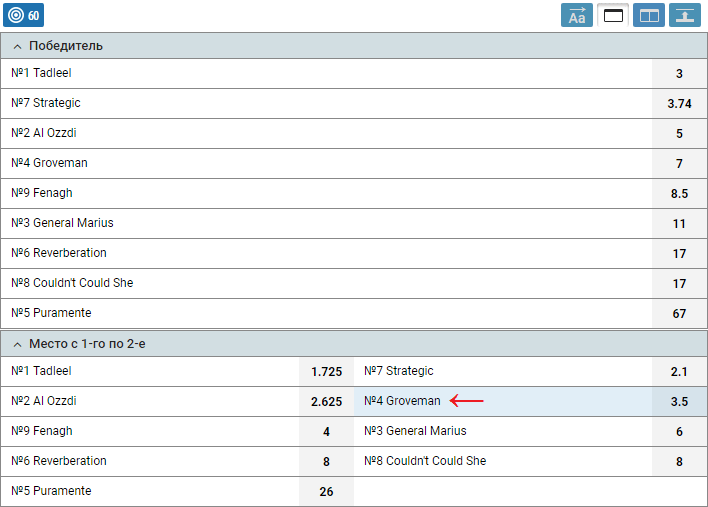This screenshot has height=507, width=708.
Task: Click №7 Strategic name in winner list
Action: (46, 103)
